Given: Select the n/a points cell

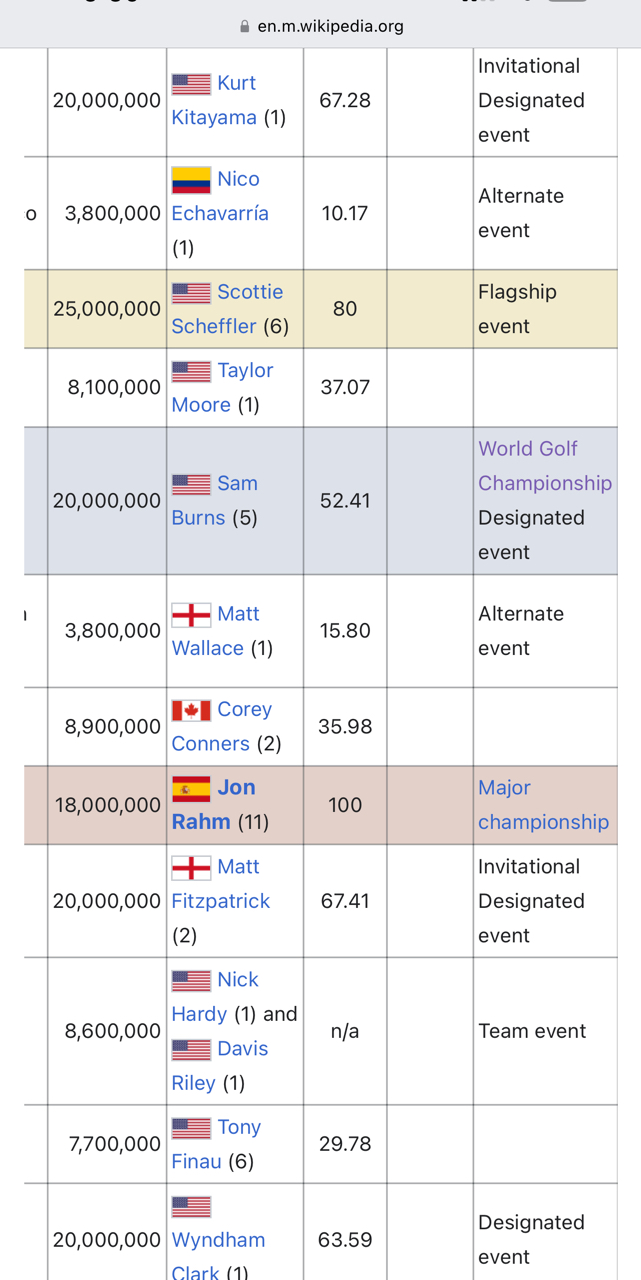Looking at the screenshot, I should (x=345, y=1031).
